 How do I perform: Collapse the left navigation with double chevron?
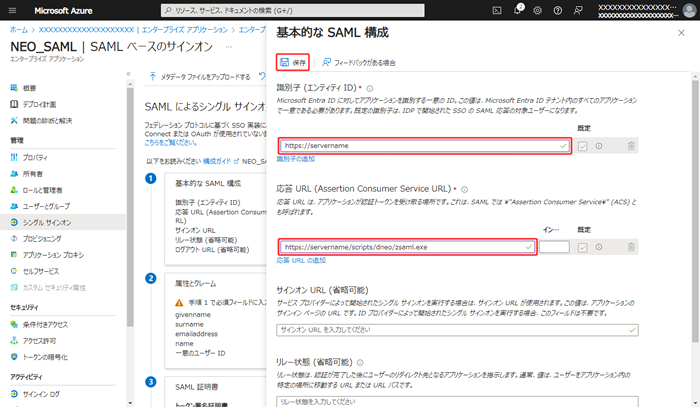point(129,74)
